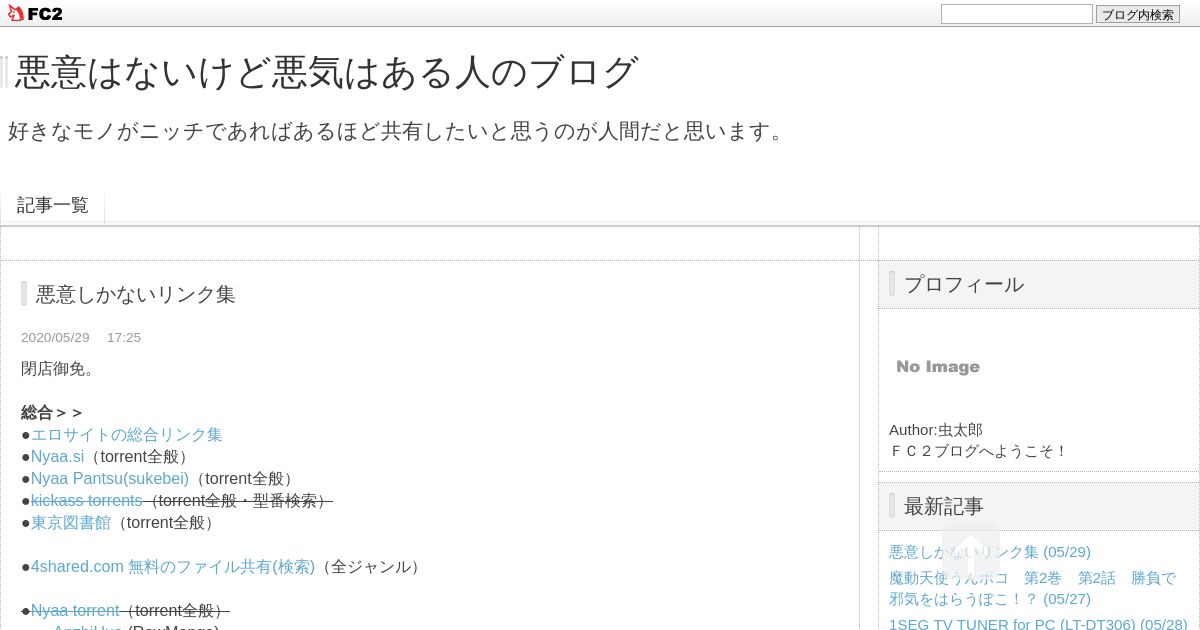Open the struck-through kickass torrents link
This screenshot has width=1200, height=630.
pyautogui.click(x=86, y=501)
